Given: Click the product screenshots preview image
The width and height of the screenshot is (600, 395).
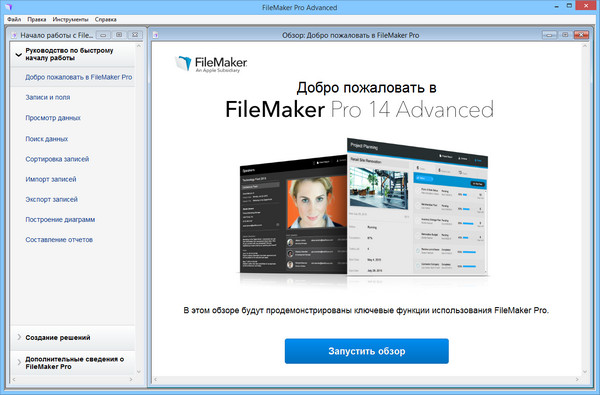Looking at the screenshot, I should click(x=364, y=207).
